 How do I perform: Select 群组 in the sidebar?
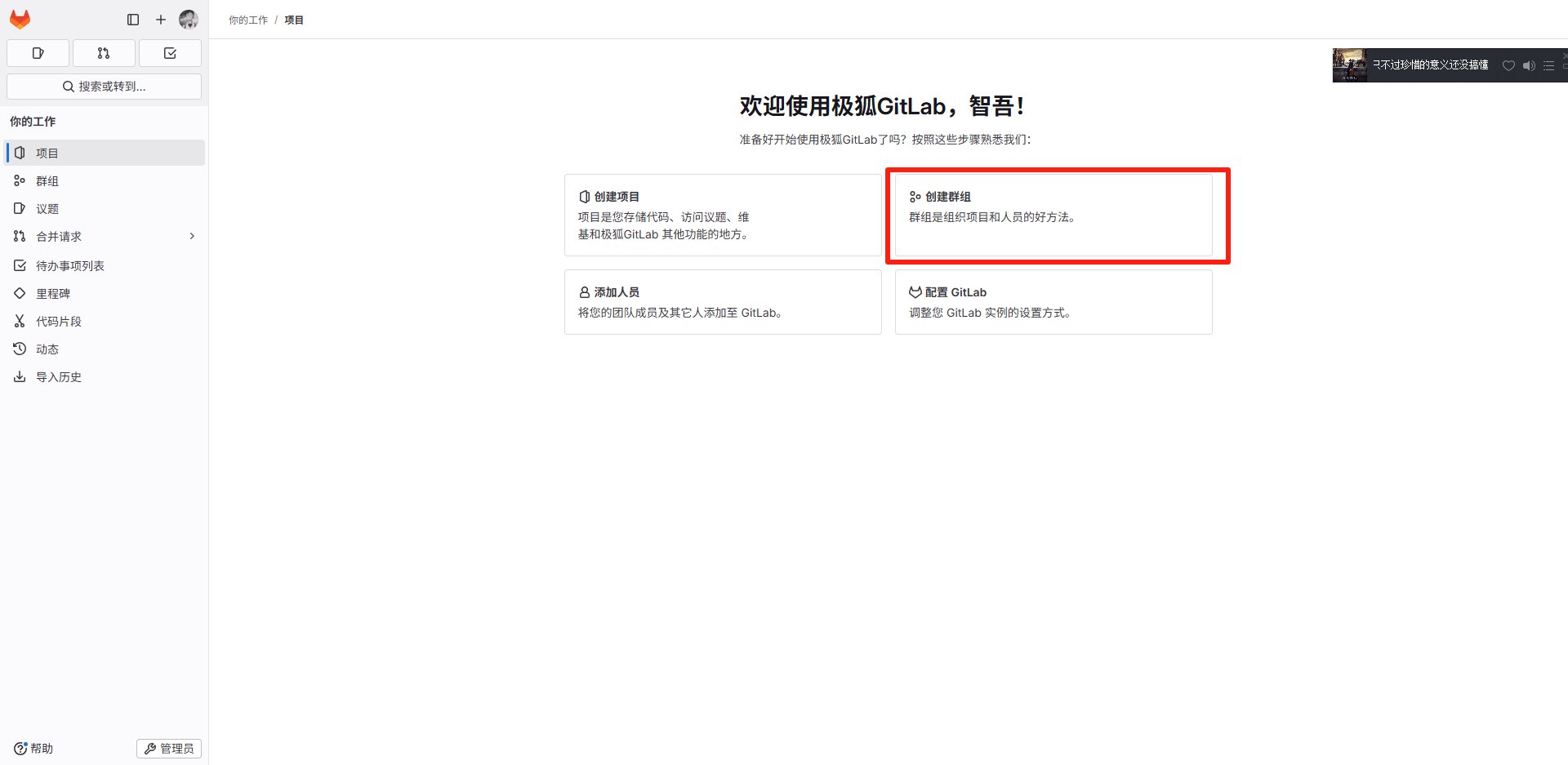tap(47, 181)
